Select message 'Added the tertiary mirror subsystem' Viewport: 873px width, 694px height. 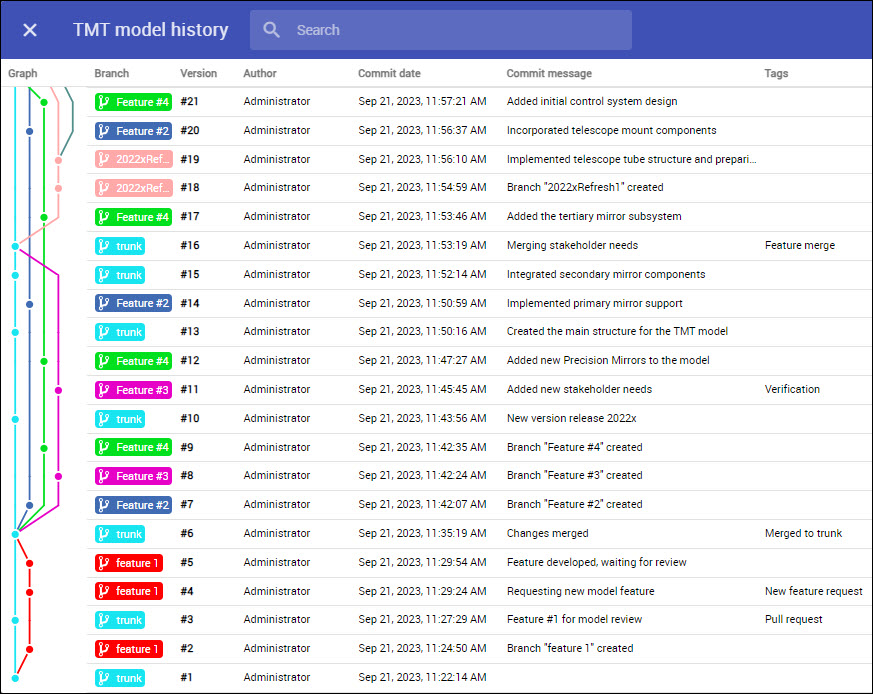pyautogui.click(x=594, y=216)
